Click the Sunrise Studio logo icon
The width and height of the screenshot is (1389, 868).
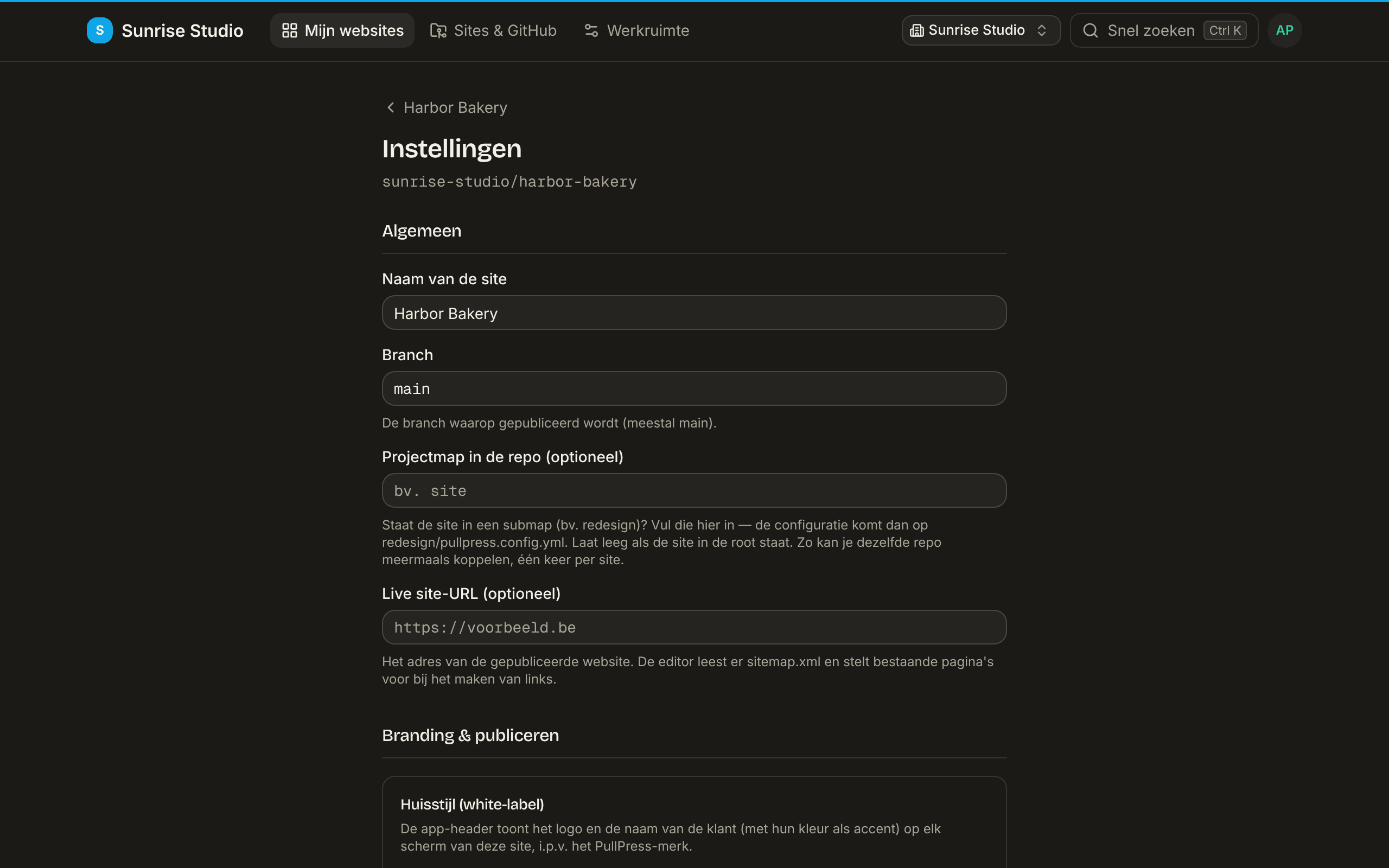[x=99, y=30]
